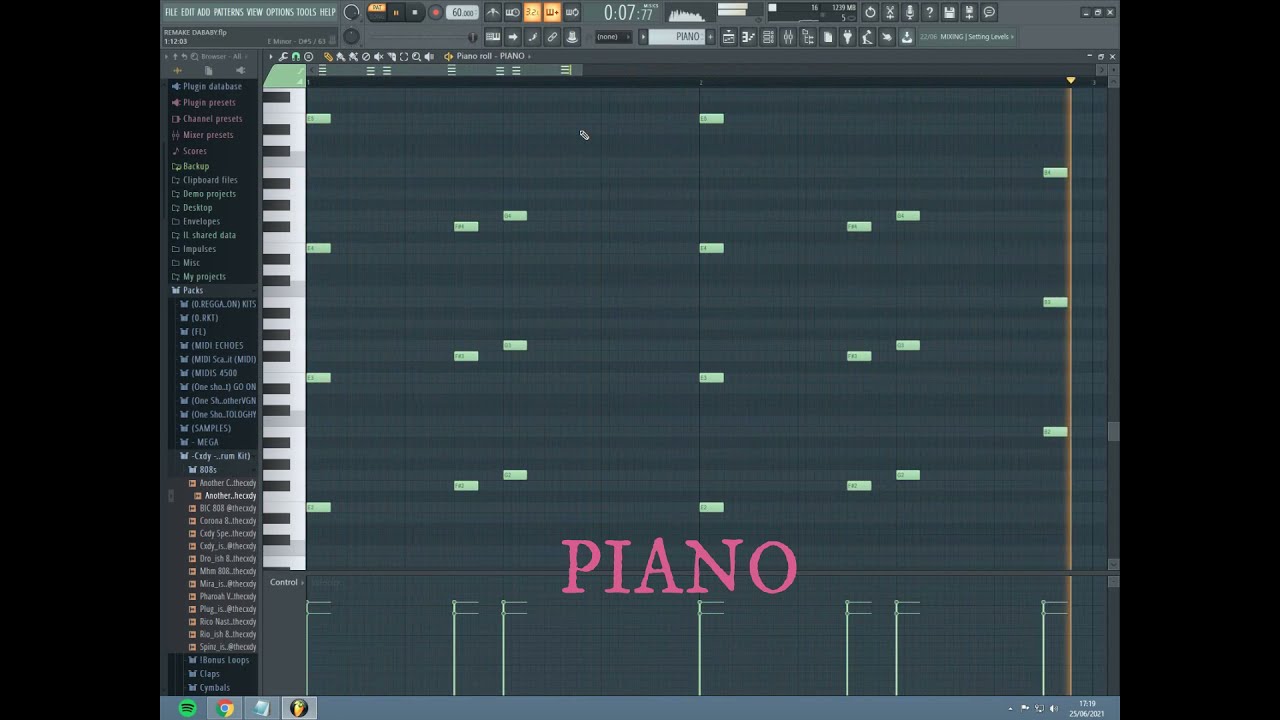Stop playback with the stop button
This screenshot has width=1280, height=720.
[415, 12]
